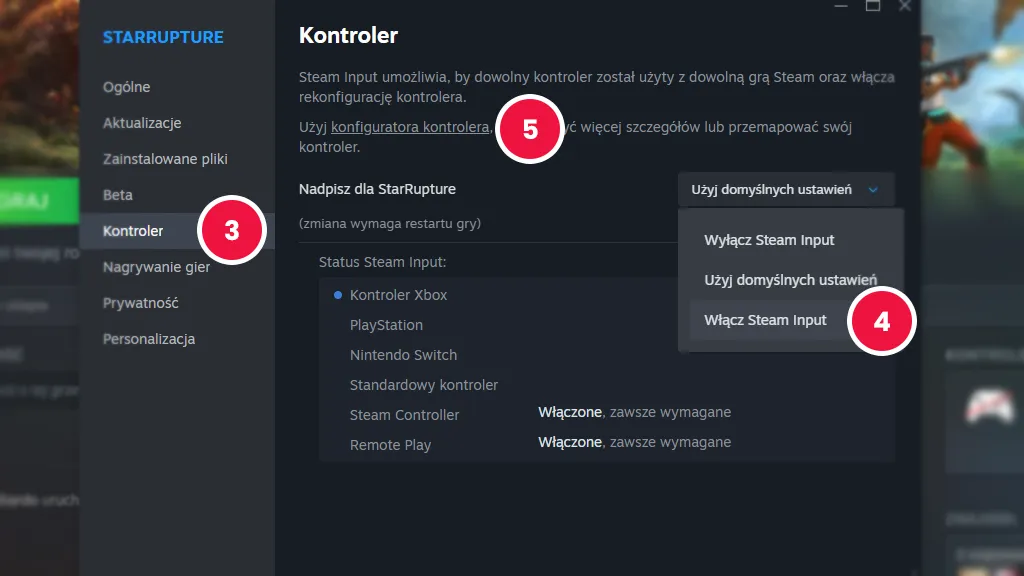The image size is (1024, 576).
Task: Maximize the properties window
Action: [x=873, y=5]
